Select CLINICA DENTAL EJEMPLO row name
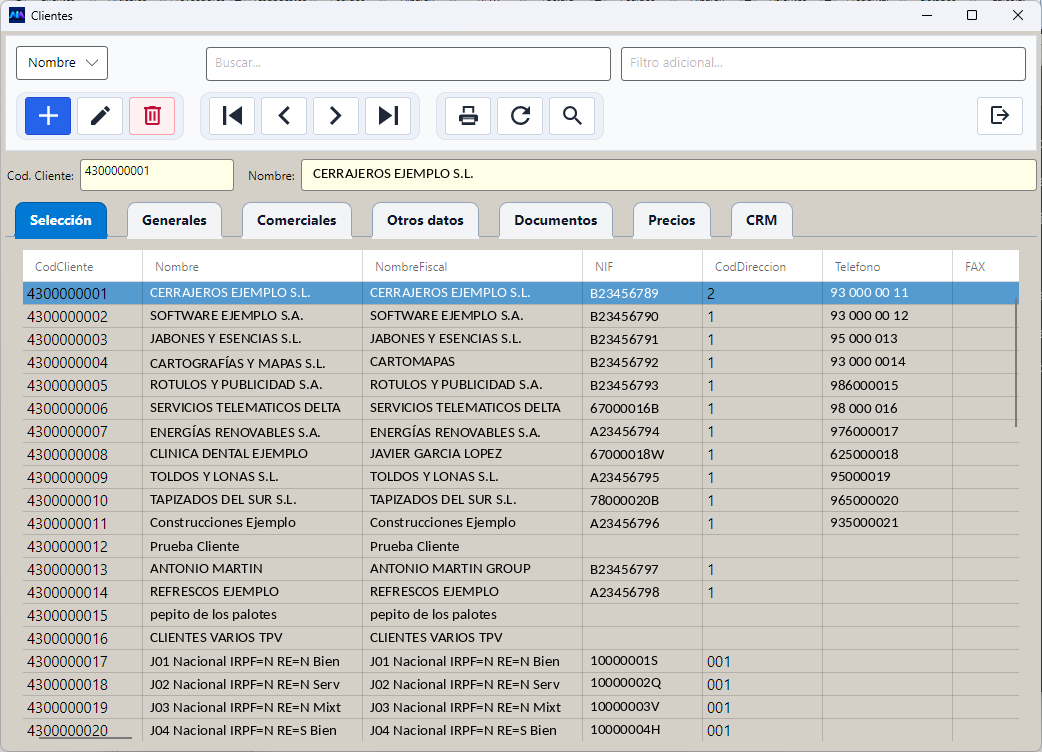 pyautogui.click(x=229, y=454)
